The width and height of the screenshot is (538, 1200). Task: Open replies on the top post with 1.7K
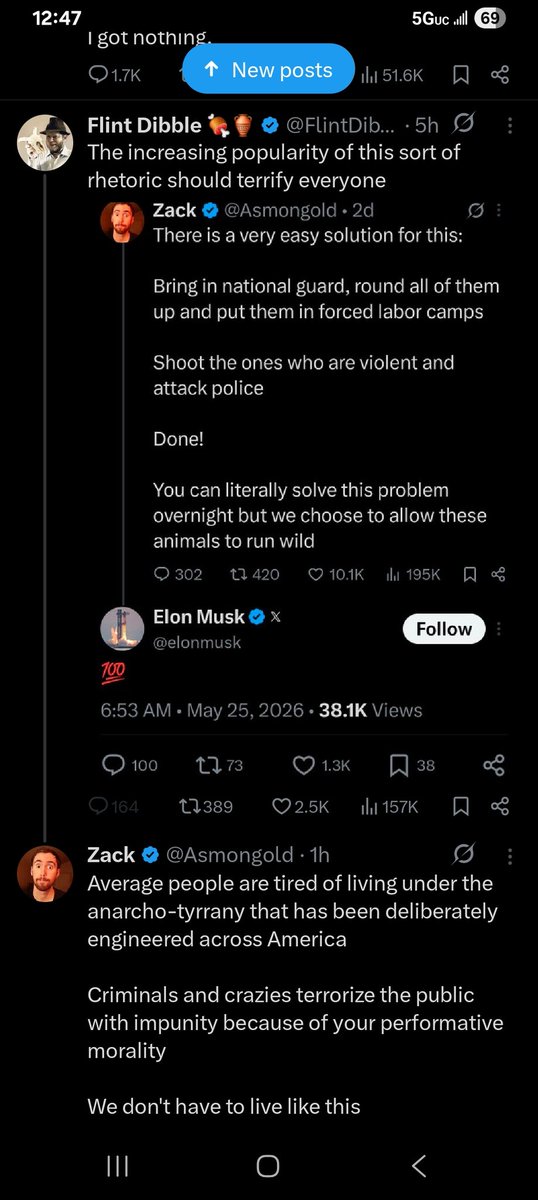(114, 74)
